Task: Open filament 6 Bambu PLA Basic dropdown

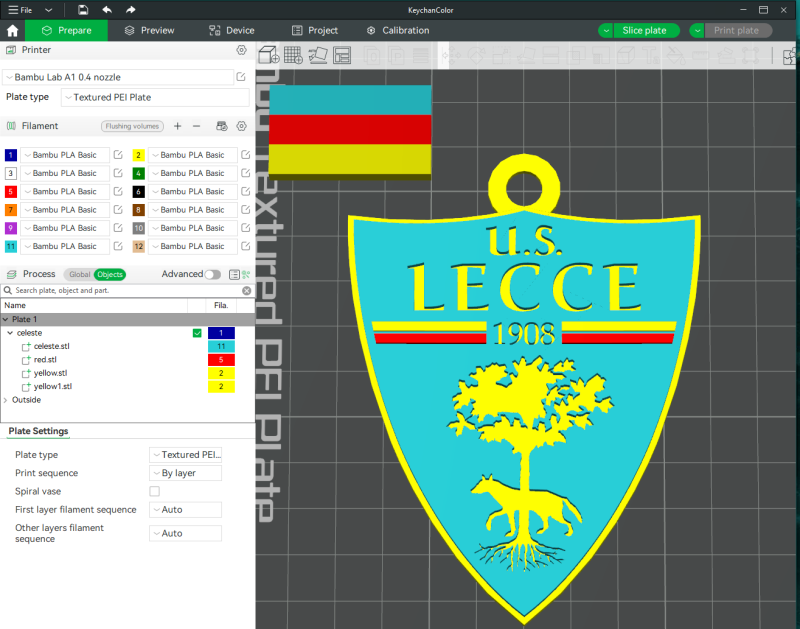Action: coord(192,191)
